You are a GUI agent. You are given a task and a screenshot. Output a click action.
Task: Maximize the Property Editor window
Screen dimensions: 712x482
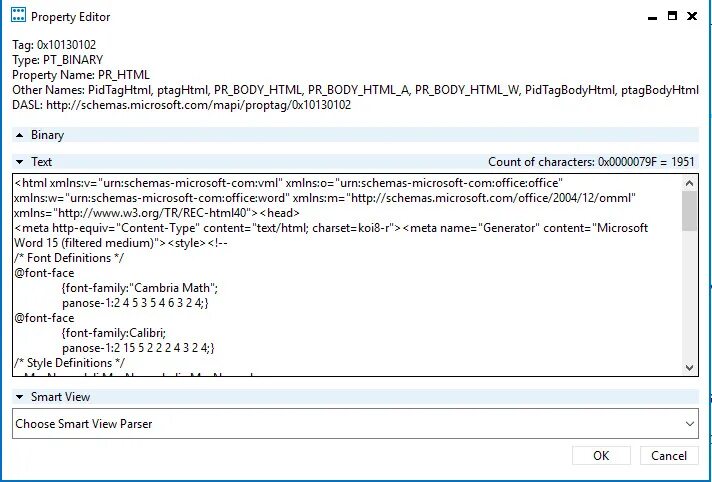click(672, 16)
